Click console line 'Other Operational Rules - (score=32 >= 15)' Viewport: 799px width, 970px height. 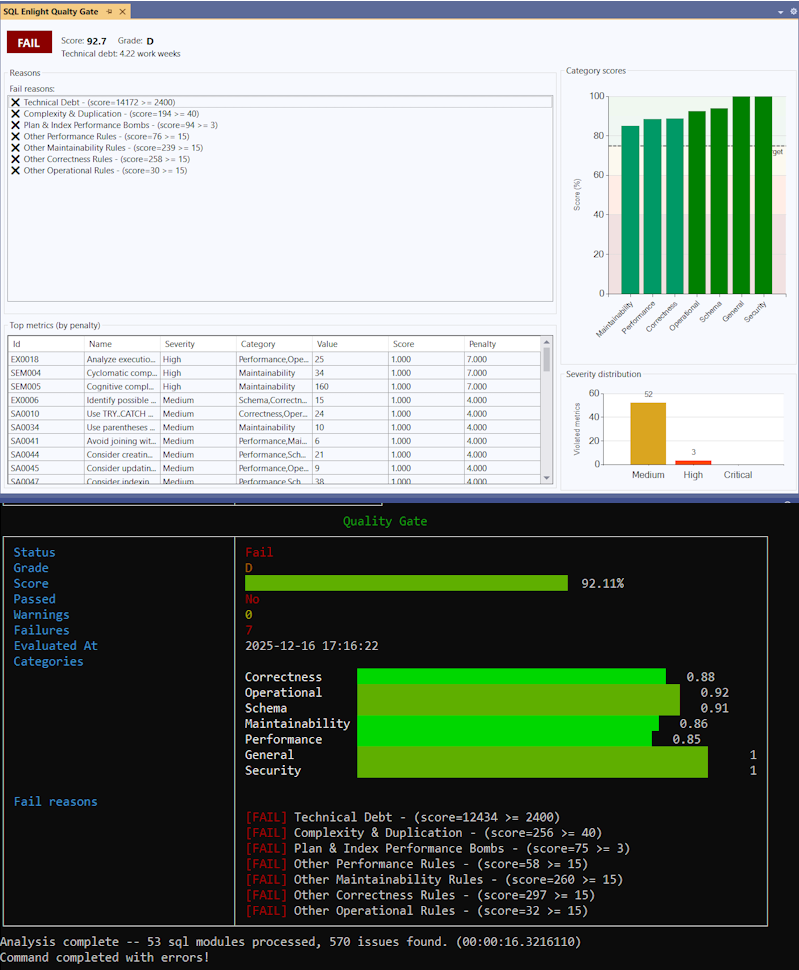pos(441,911)
